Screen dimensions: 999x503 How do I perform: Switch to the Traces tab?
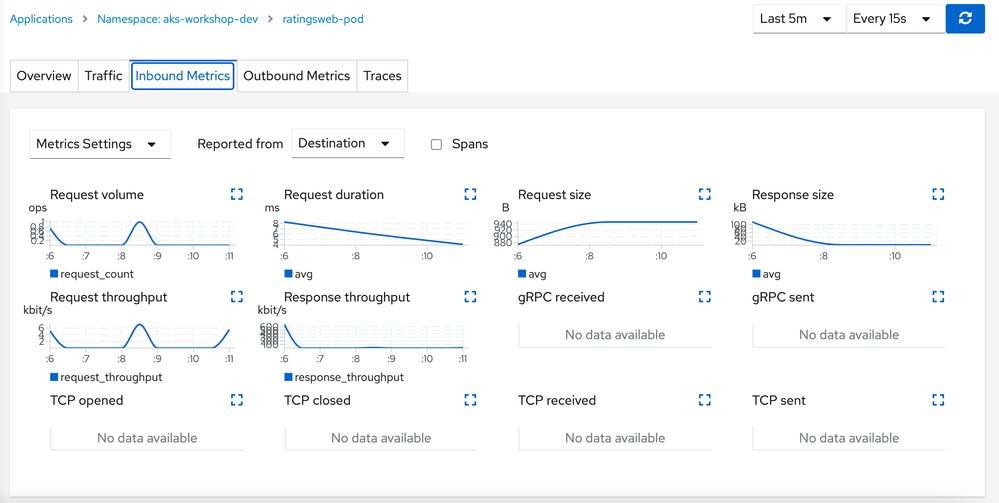point(382,76)
